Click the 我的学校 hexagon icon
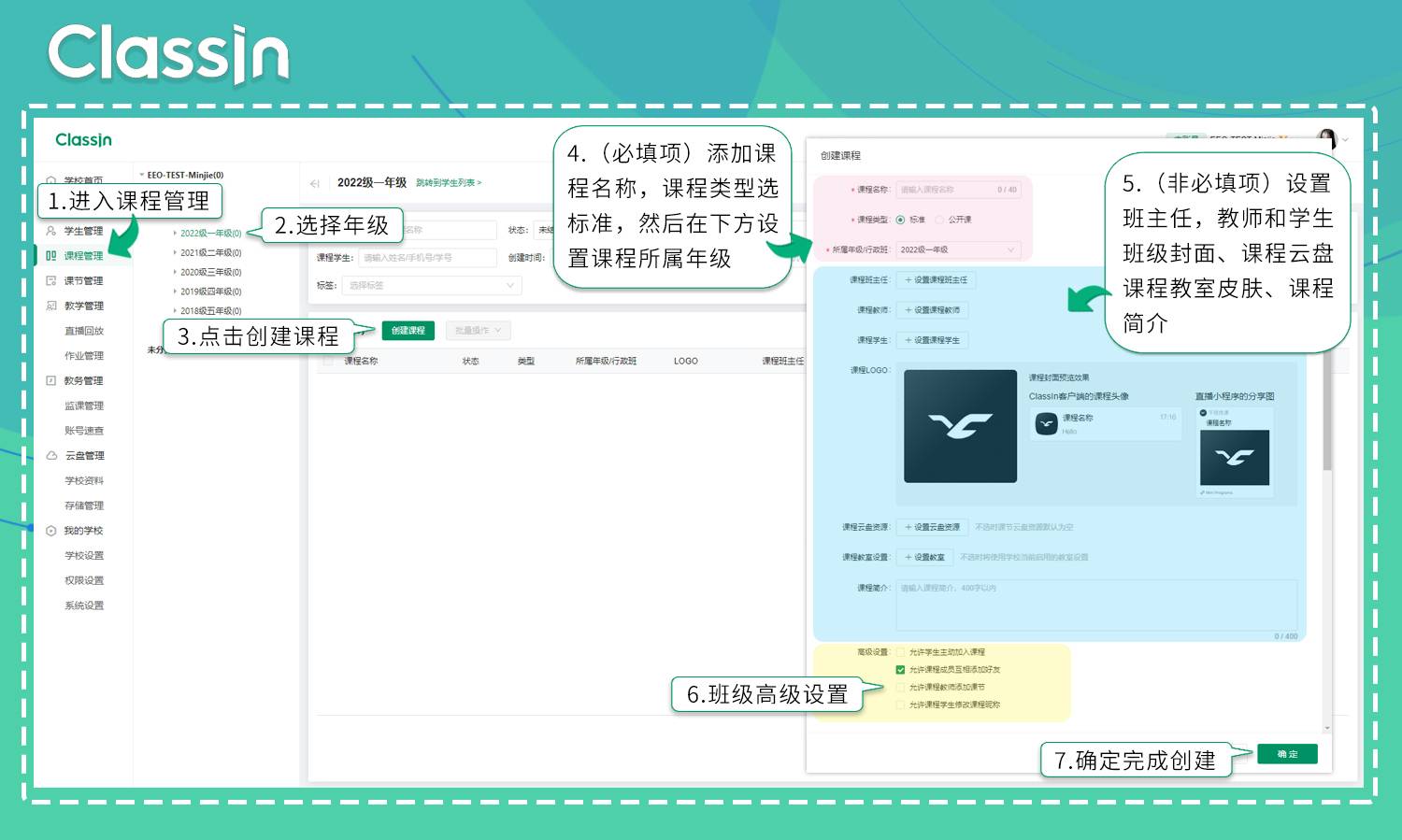The image size is (1402, 840). 51,531
